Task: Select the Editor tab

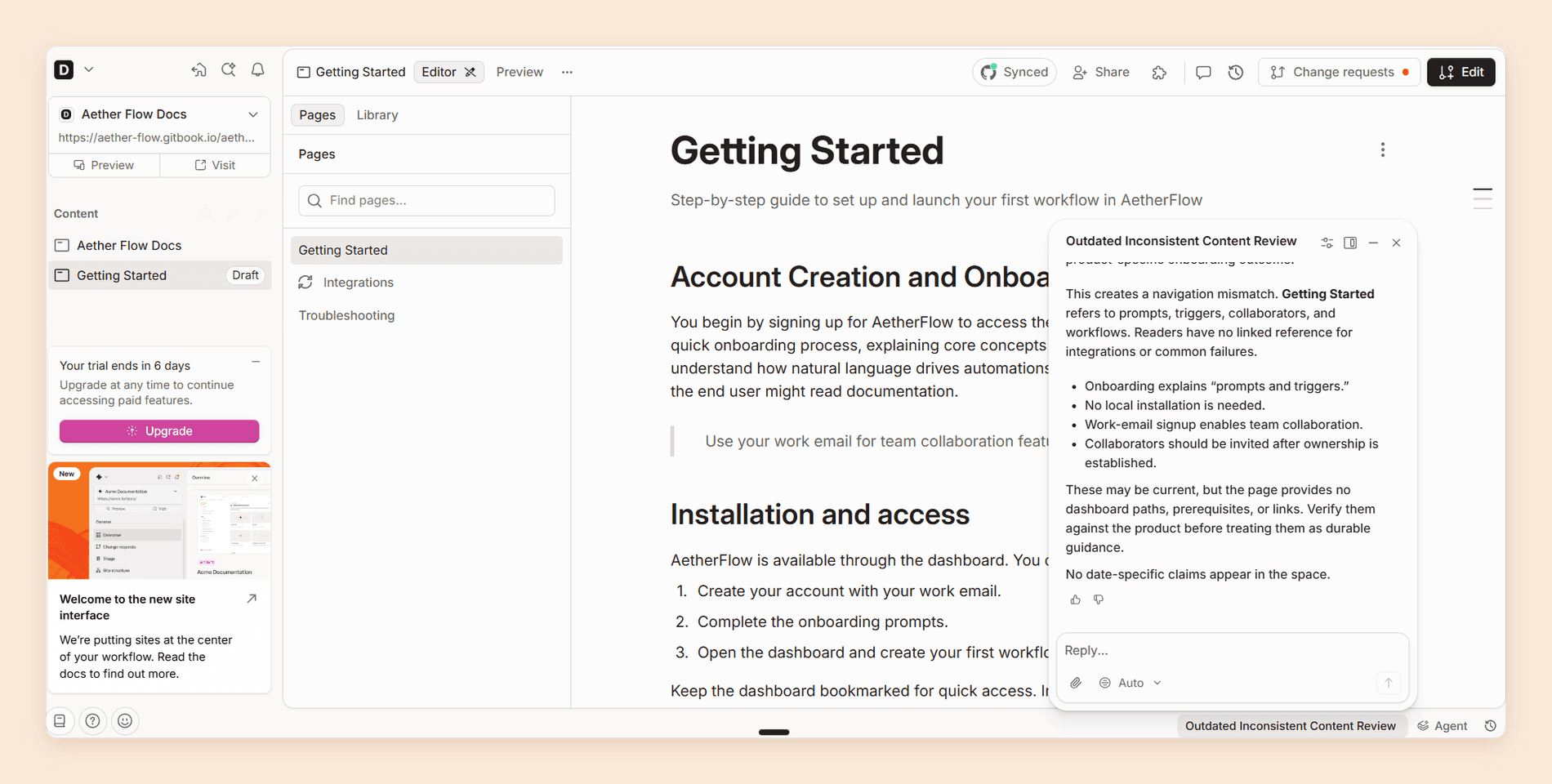Action: tap(448, 72)
